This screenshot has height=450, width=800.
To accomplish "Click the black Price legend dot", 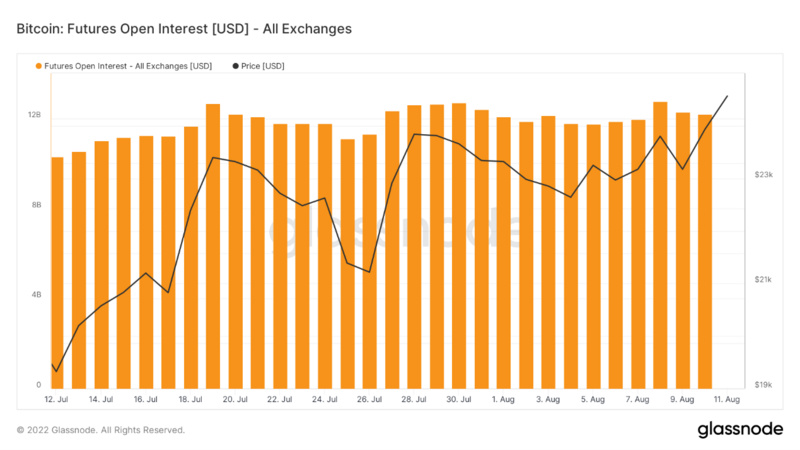I will 235,66.
